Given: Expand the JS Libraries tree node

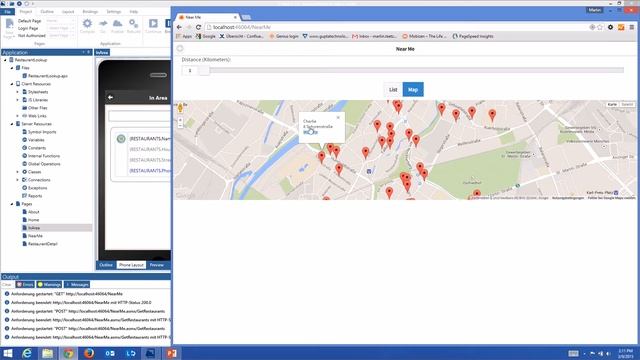Looking at the screenshot, I should pos(18,100).
